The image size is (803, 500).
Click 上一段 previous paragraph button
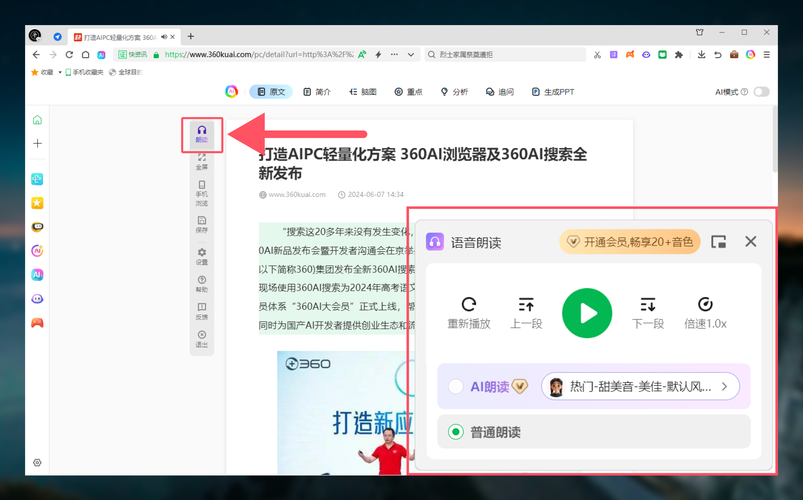coord(526,313)
